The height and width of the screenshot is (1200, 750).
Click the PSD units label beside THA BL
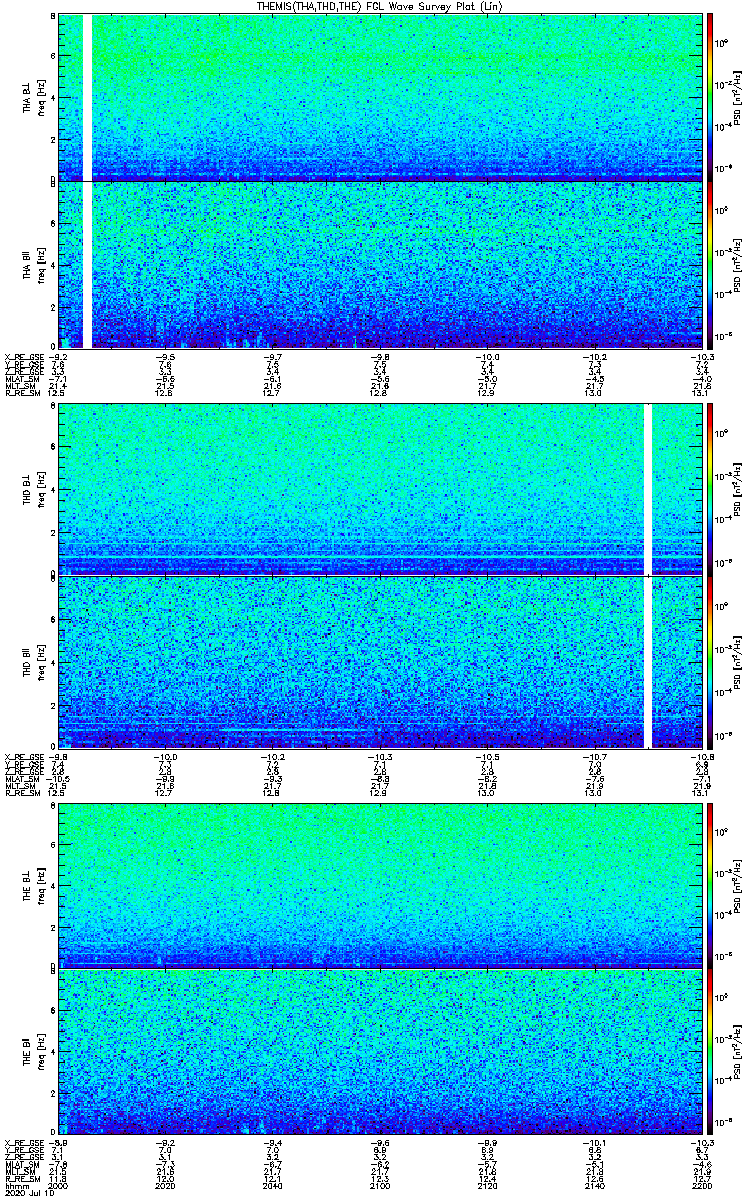tap(738, 96)
